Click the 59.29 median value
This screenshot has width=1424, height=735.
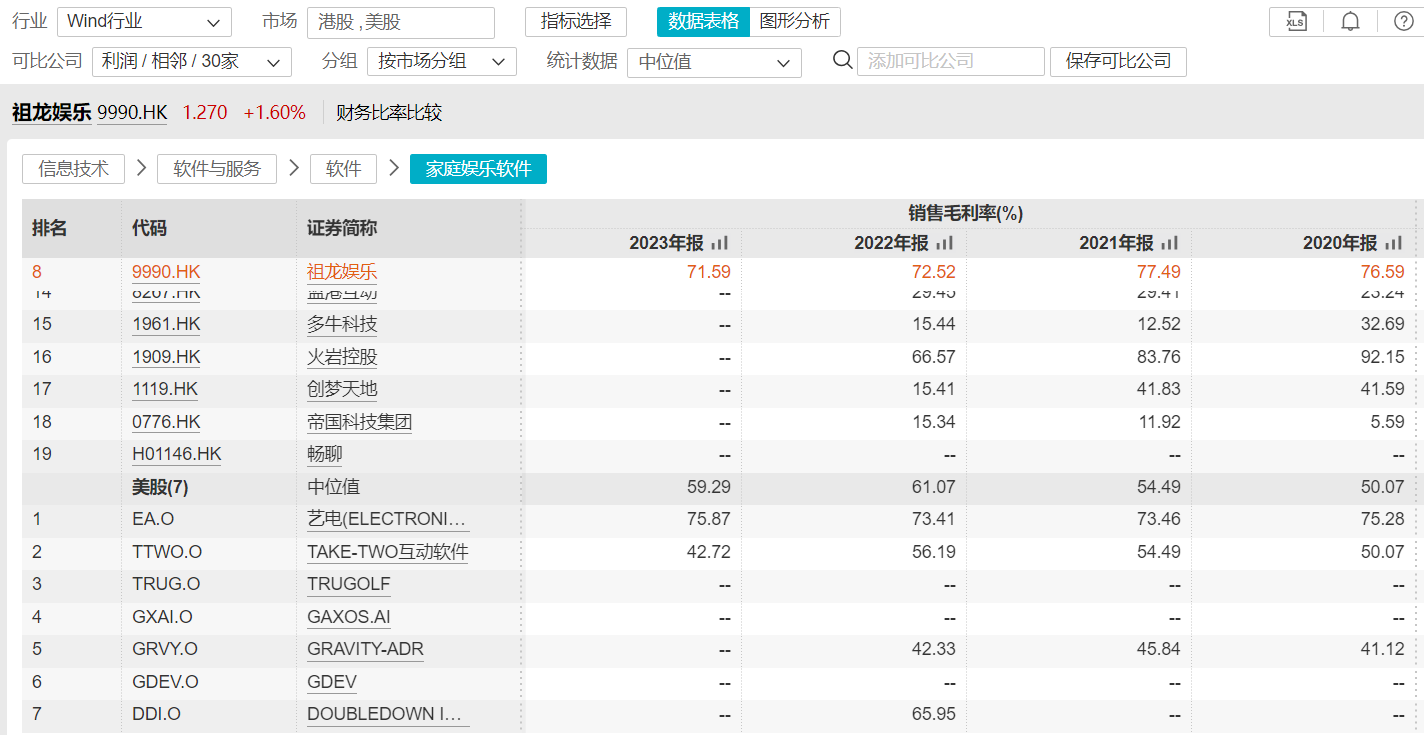pos(710,487)
